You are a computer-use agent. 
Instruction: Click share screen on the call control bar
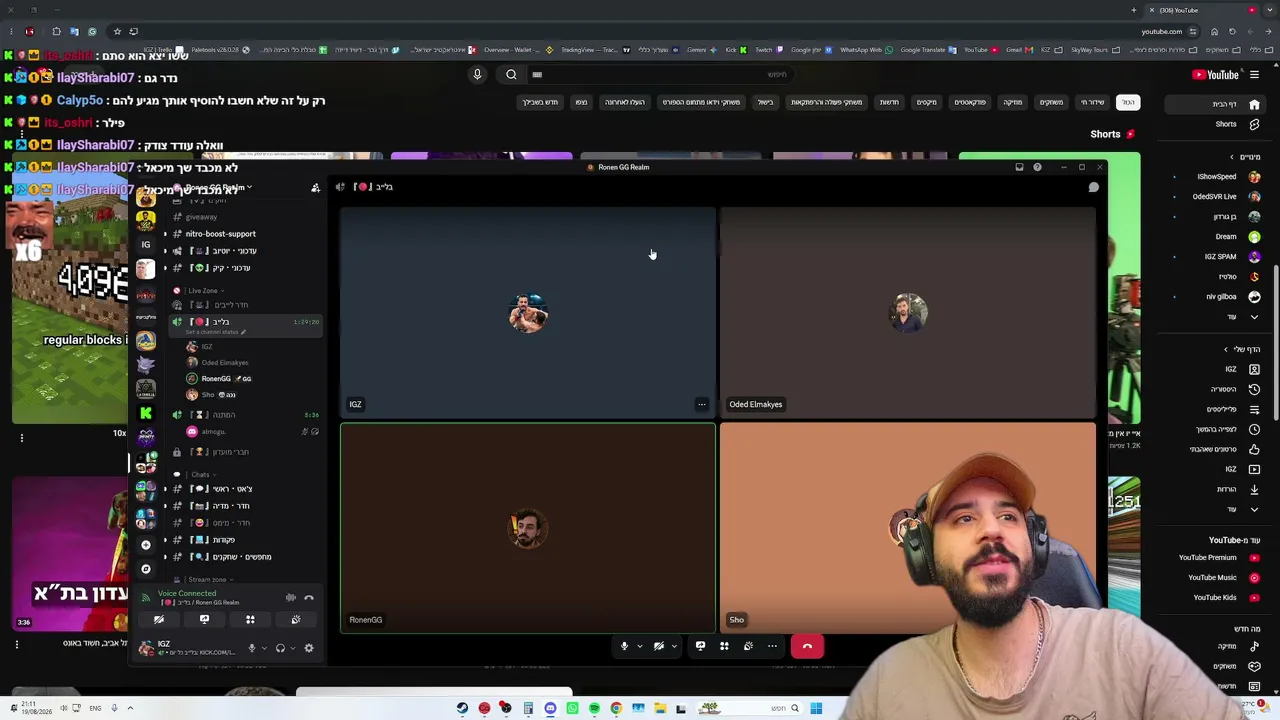click(x=700, y=647)
